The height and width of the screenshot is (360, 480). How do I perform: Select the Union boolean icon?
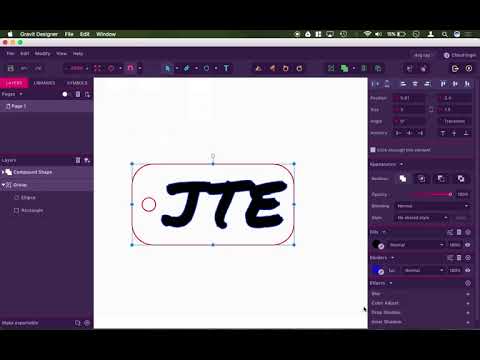click(x=403, y=179)
